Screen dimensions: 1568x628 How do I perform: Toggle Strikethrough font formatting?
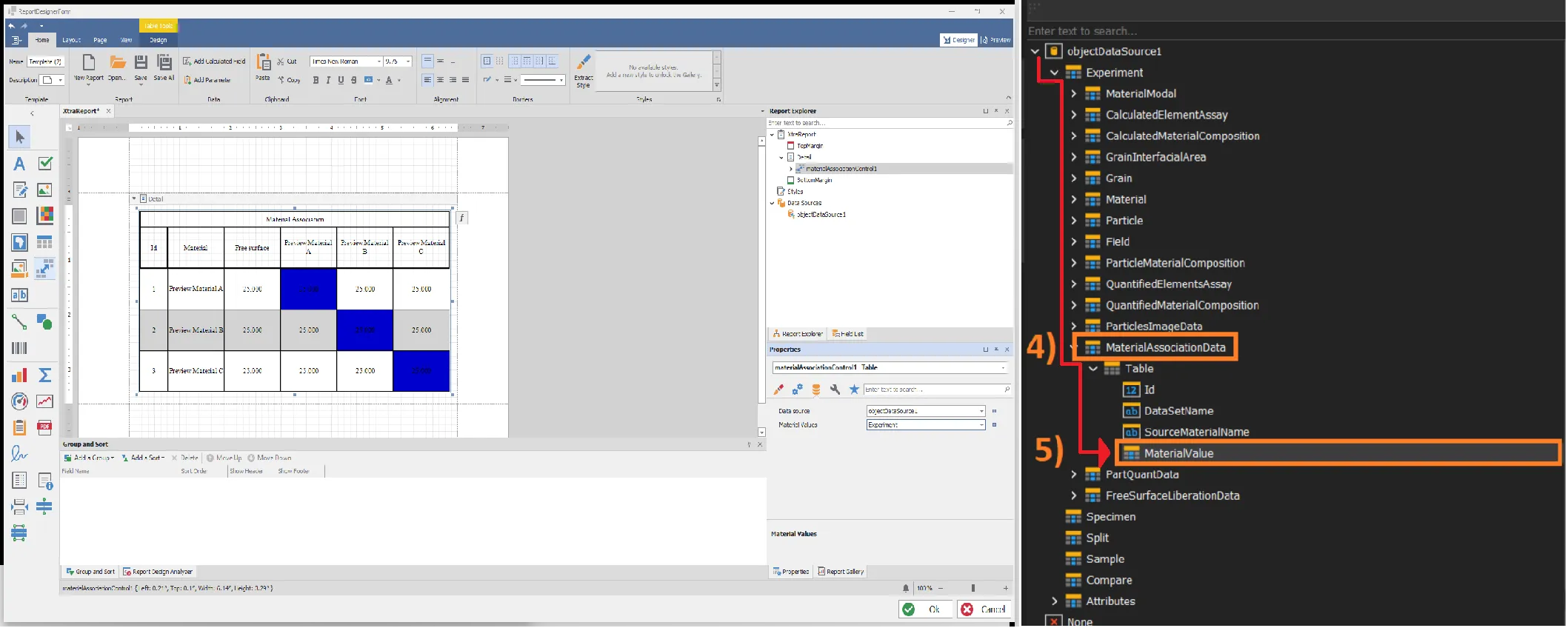click(354, 80)
